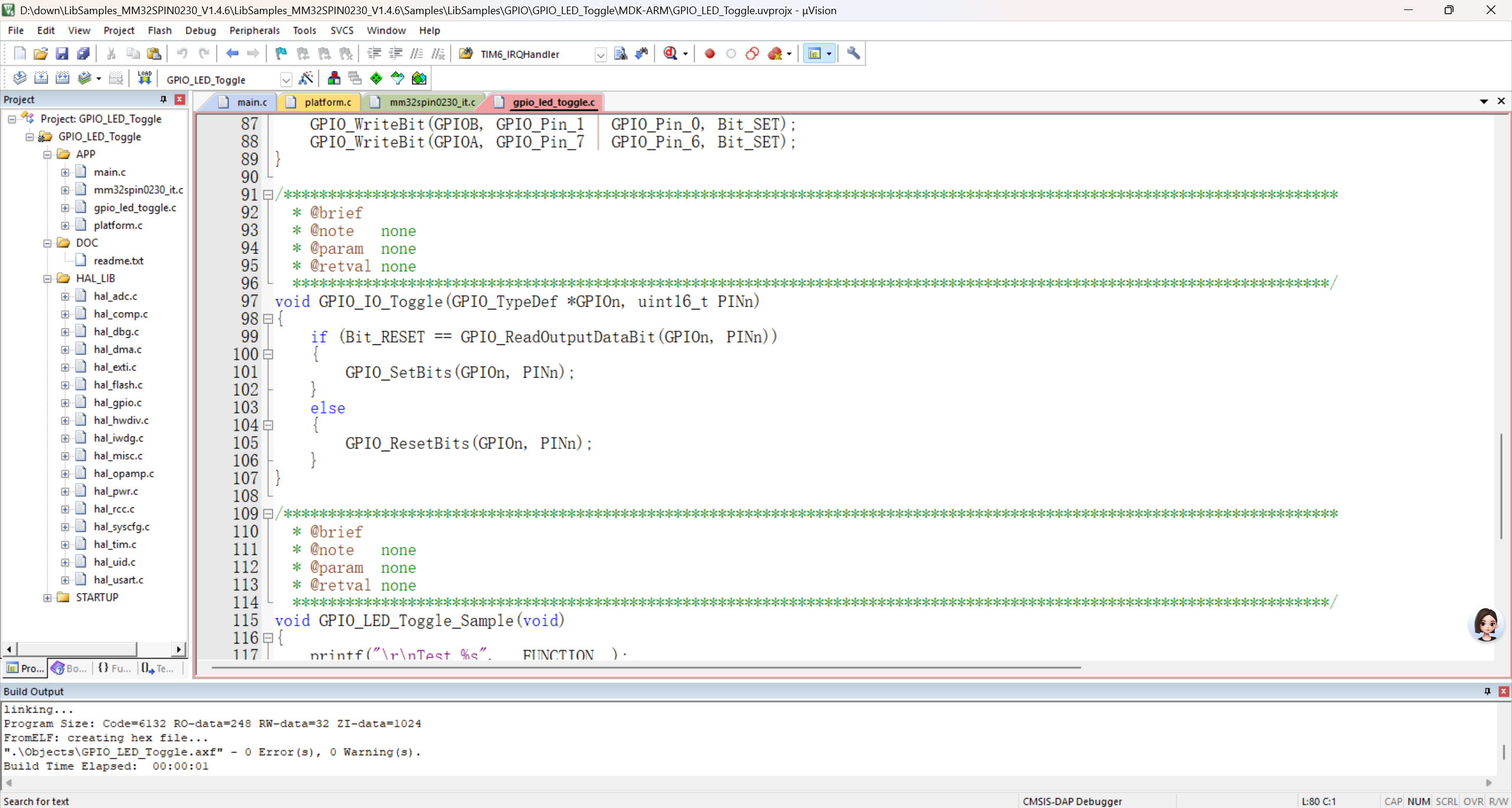Collapse the HAL_LIB group
The width and height of the screenshot is (1512, 808).
point(47,279)
